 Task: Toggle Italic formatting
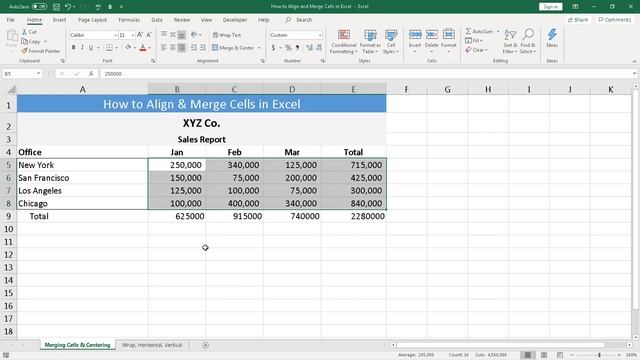pyautogui.click(x=82, y=48)
